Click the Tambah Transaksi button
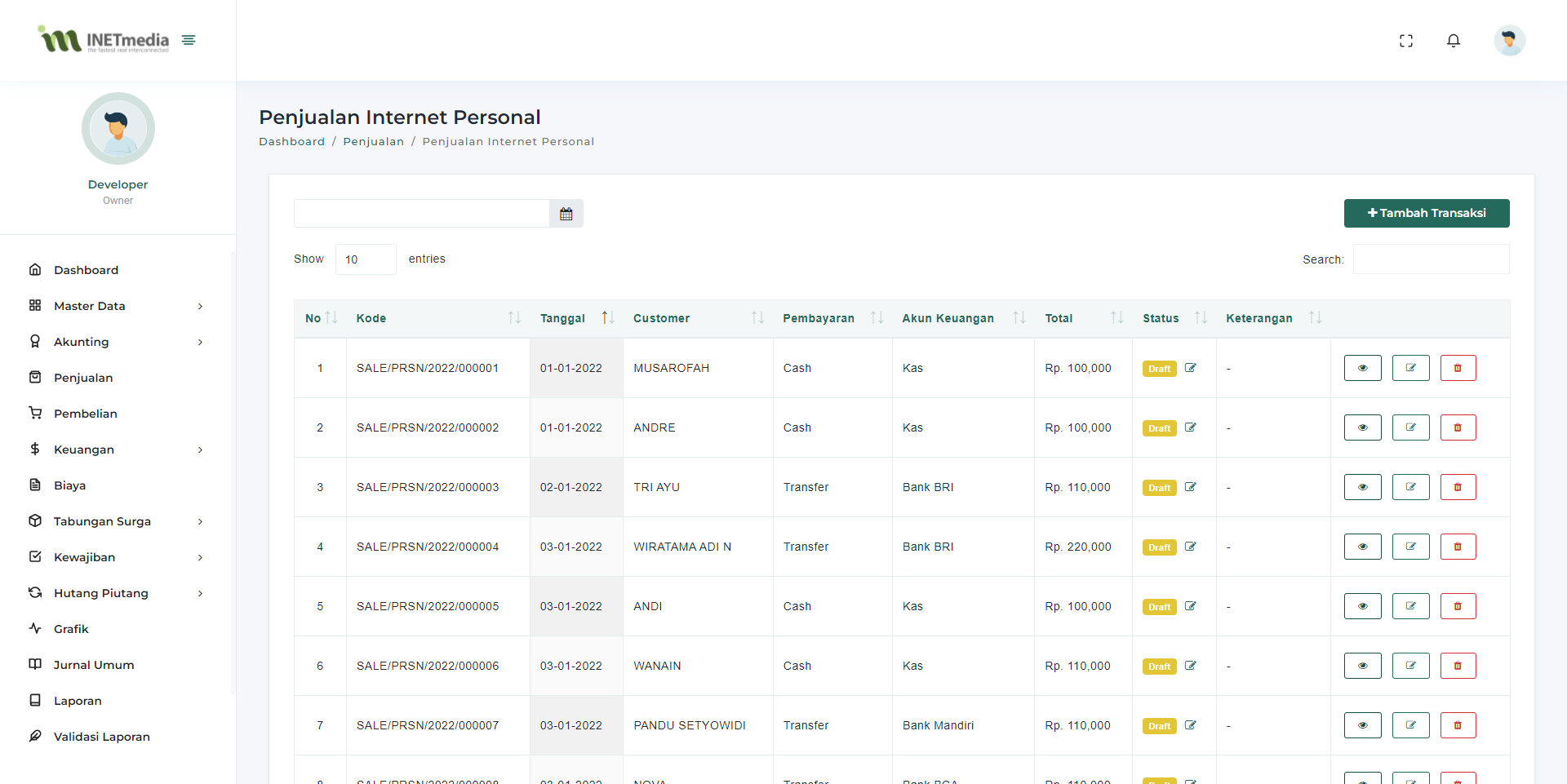 [x=1426, y=213]
